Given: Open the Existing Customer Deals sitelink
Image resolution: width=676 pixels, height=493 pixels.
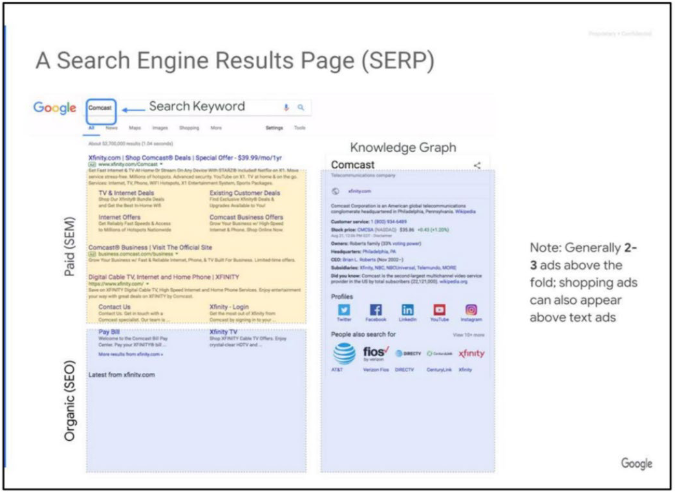Looking at the screenshot, I should [x=245, y=193].
